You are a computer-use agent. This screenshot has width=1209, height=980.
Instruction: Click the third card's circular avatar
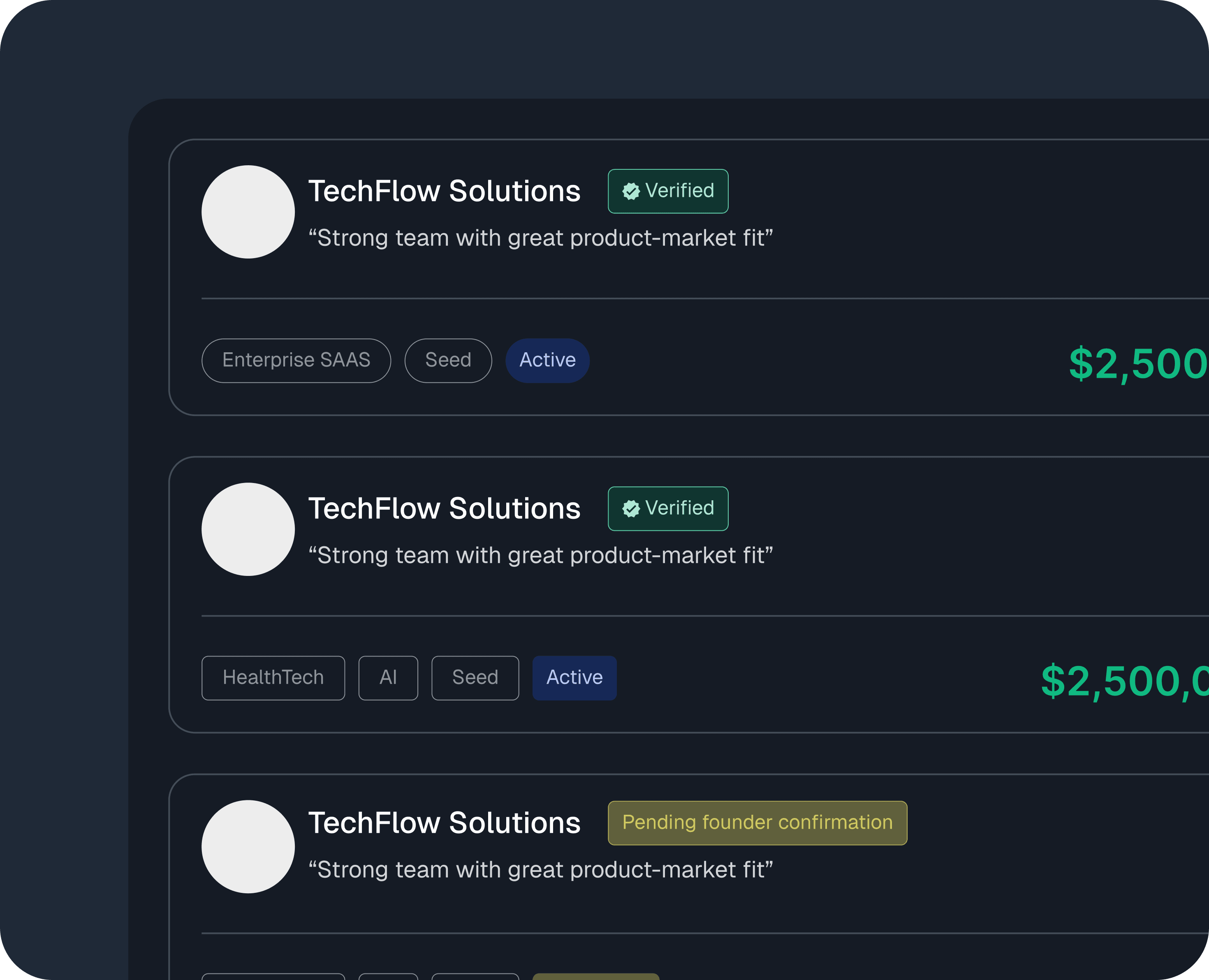[x=248, y=846]
